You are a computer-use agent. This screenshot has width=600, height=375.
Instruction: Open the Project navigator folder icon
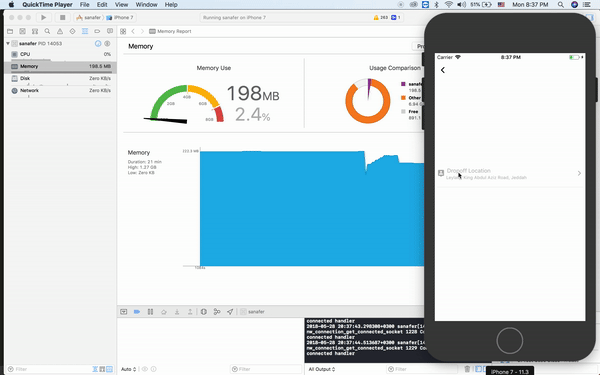click(10, 31)
